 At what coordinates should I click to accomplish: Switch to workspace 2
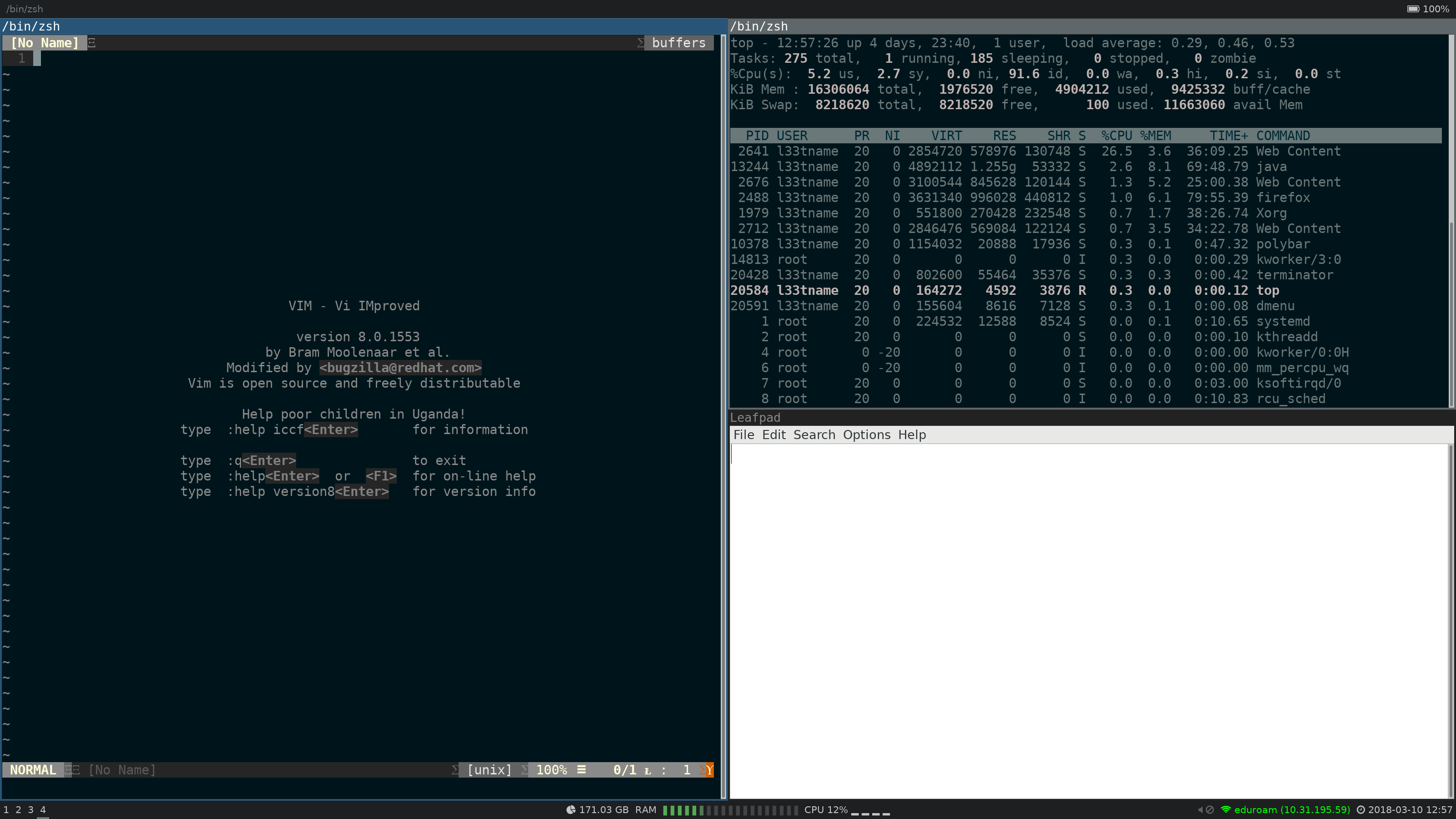pos(18,809)
